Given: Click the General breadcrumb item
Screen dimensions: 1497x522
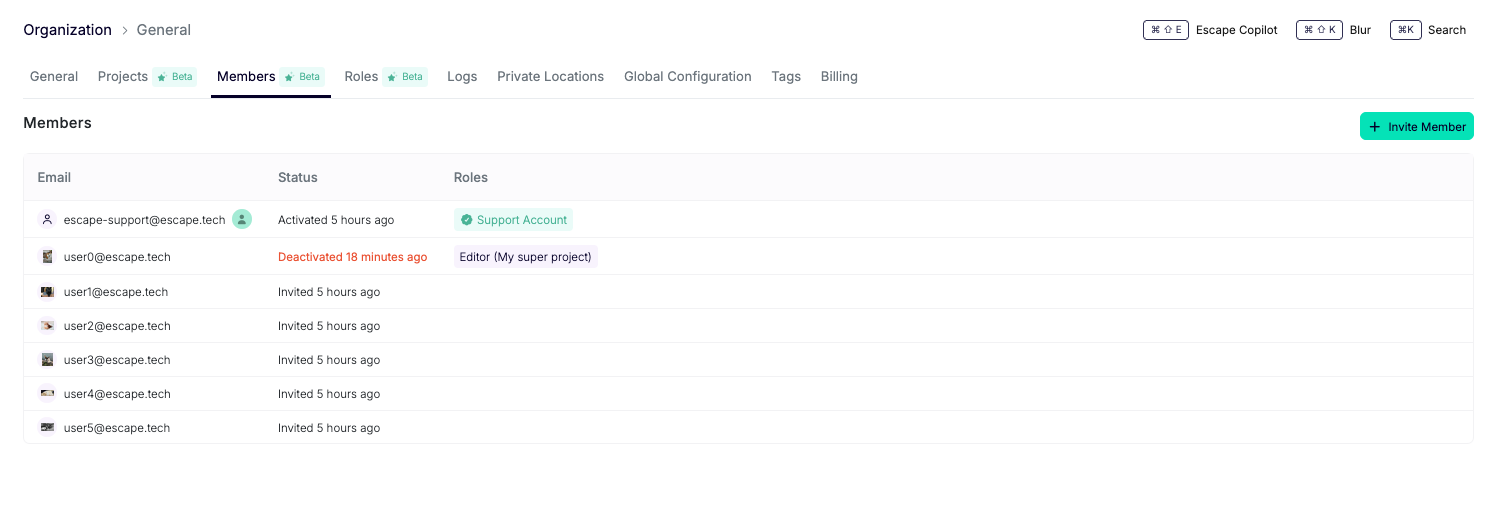Looking at the screenshot, I should point(164,30).
